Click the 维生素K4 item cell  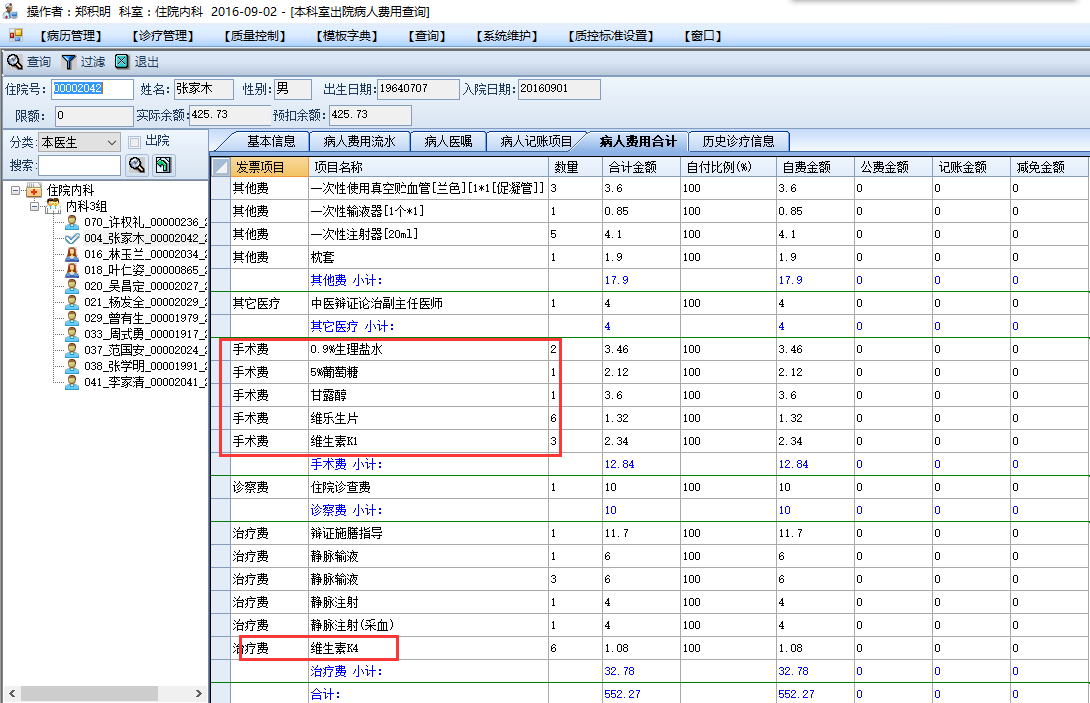(x=428, y=648)
